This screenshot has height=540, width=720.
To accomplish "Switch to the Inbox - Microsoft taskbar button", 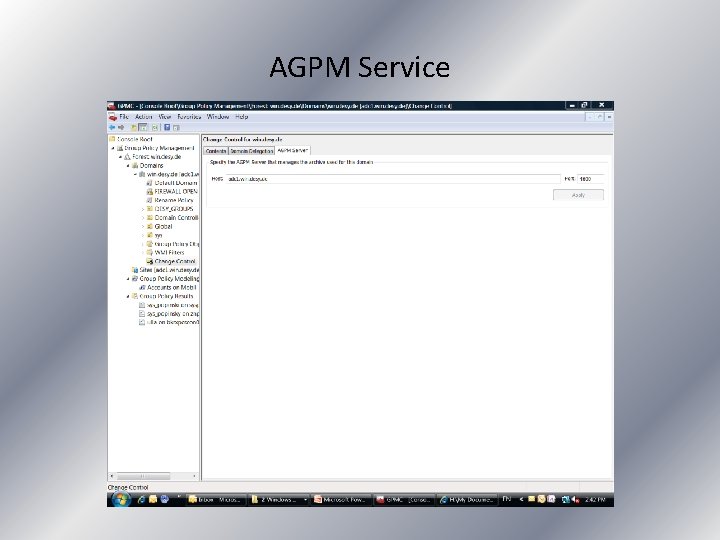I will point(216,500).
